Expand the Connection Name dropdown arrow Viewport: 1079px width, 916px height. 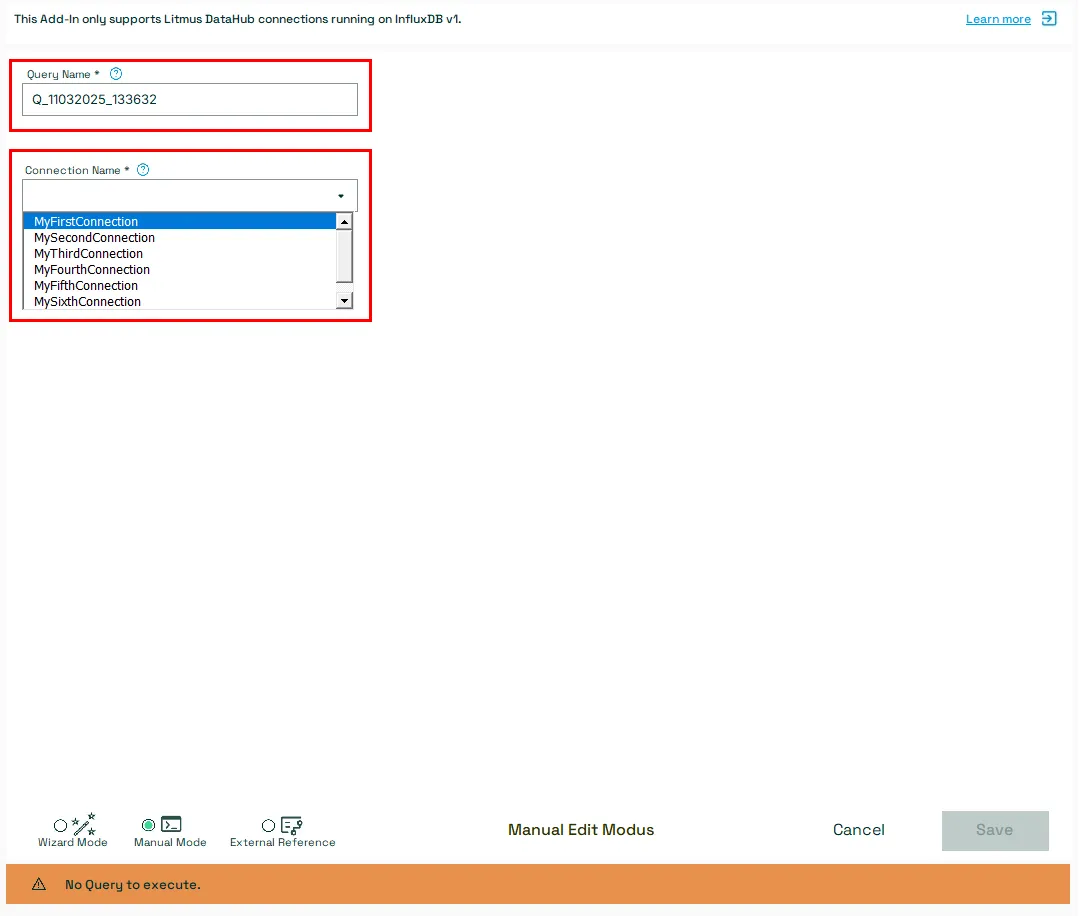coord(341,196)
